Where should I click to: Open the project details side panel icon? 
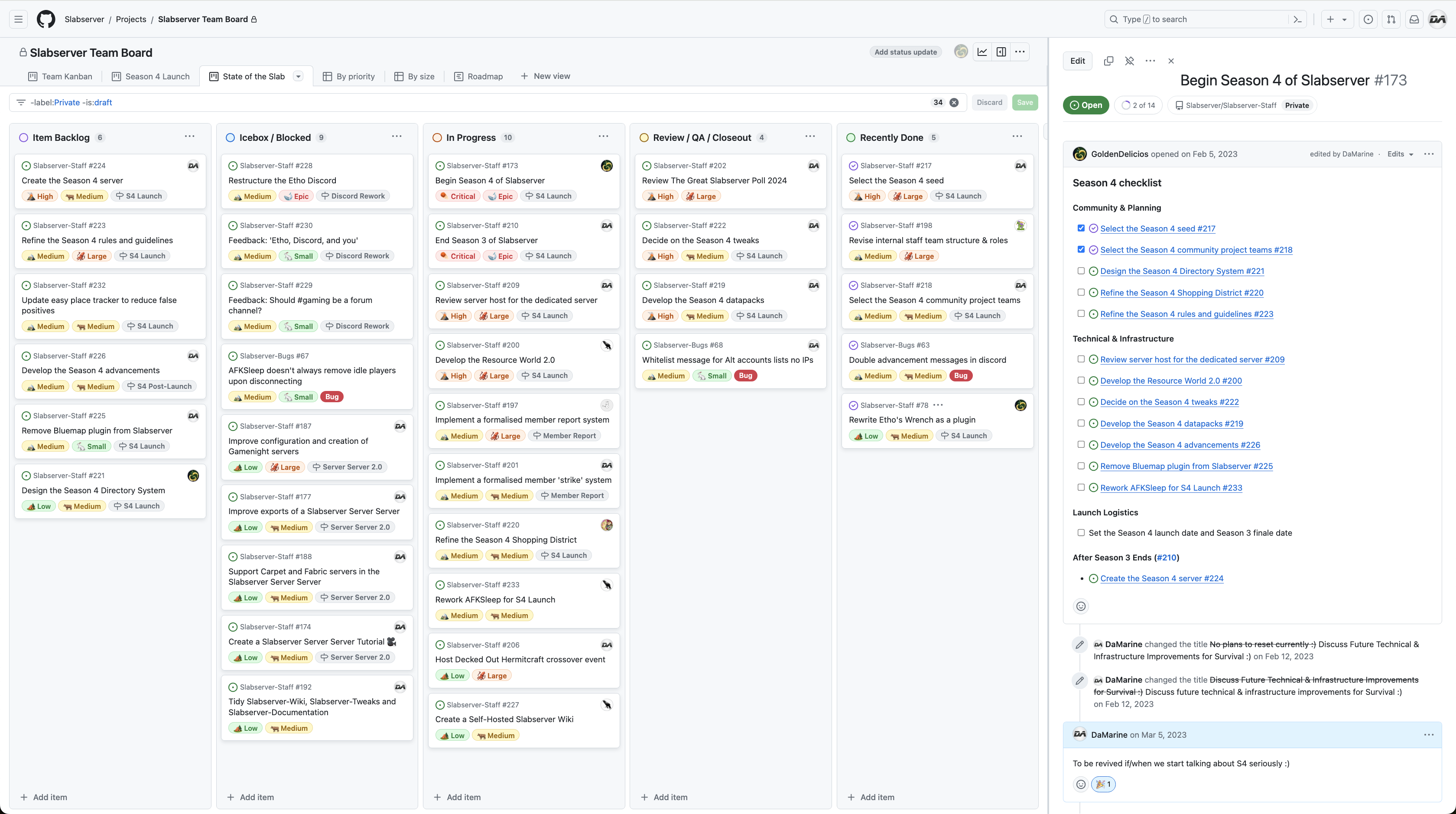1001,52
